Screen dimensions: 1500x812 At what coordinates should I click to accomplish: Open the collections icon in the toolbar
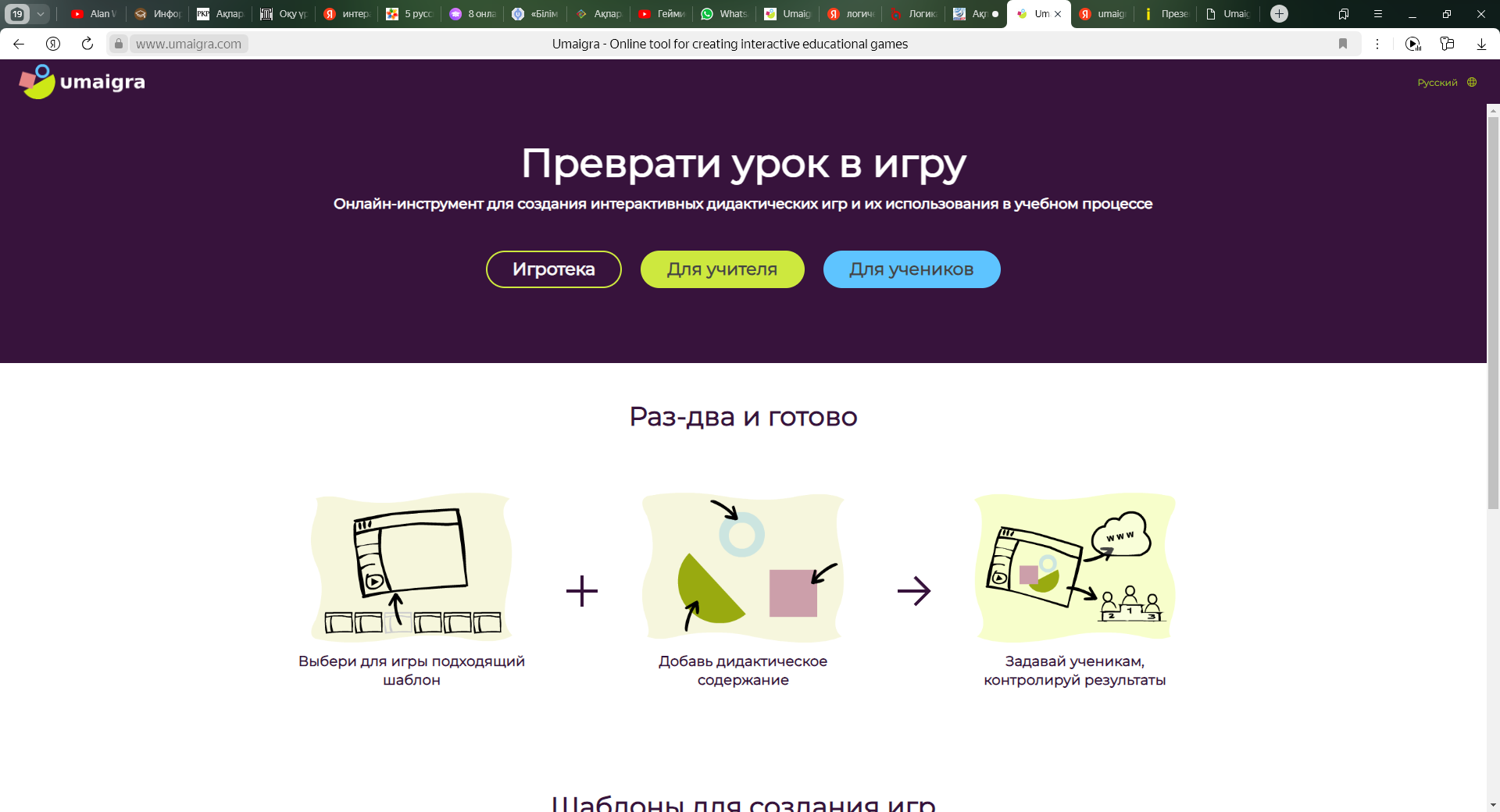point(1447,44)
